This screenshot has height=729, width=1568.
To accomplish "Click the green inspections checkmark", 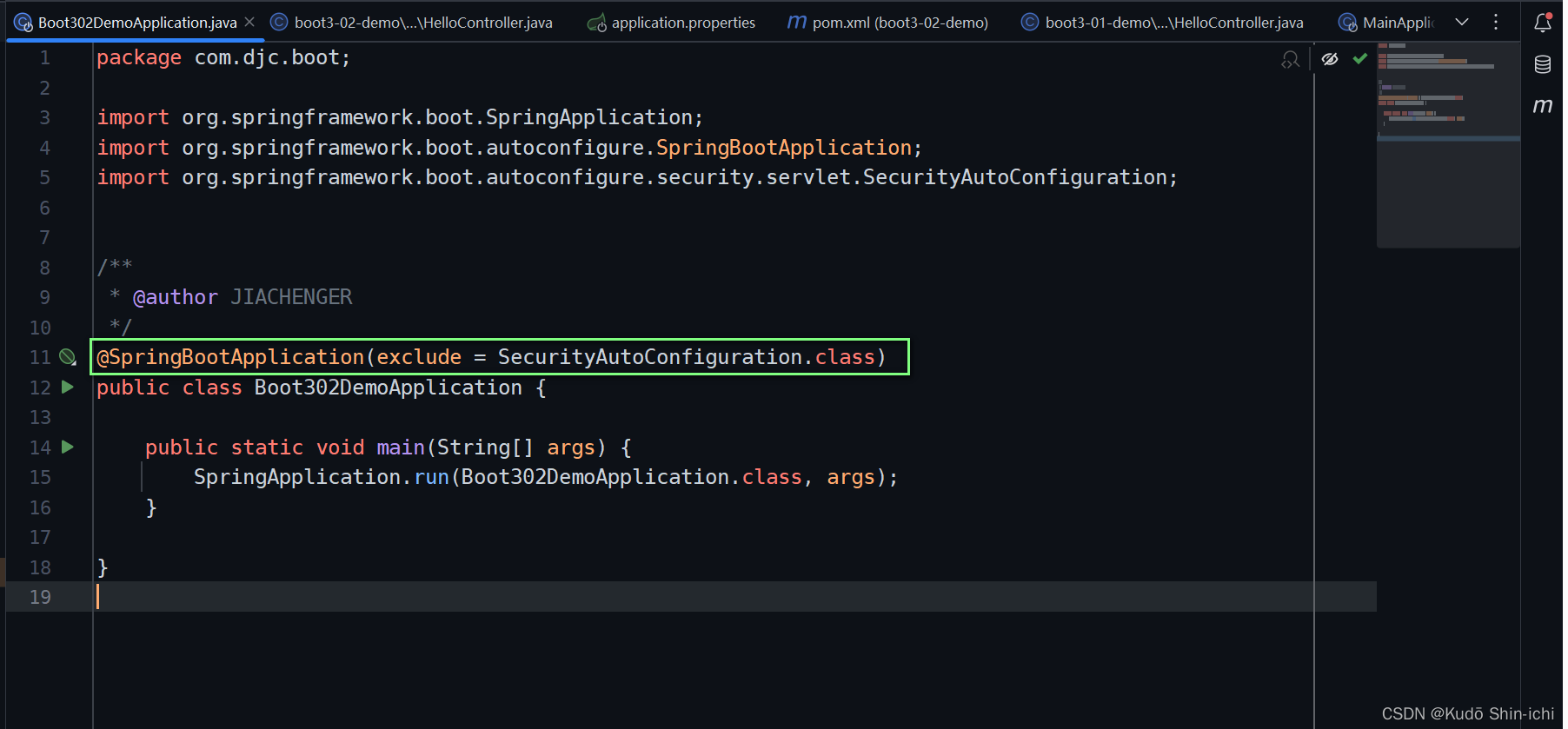I will click(1360, 58).
